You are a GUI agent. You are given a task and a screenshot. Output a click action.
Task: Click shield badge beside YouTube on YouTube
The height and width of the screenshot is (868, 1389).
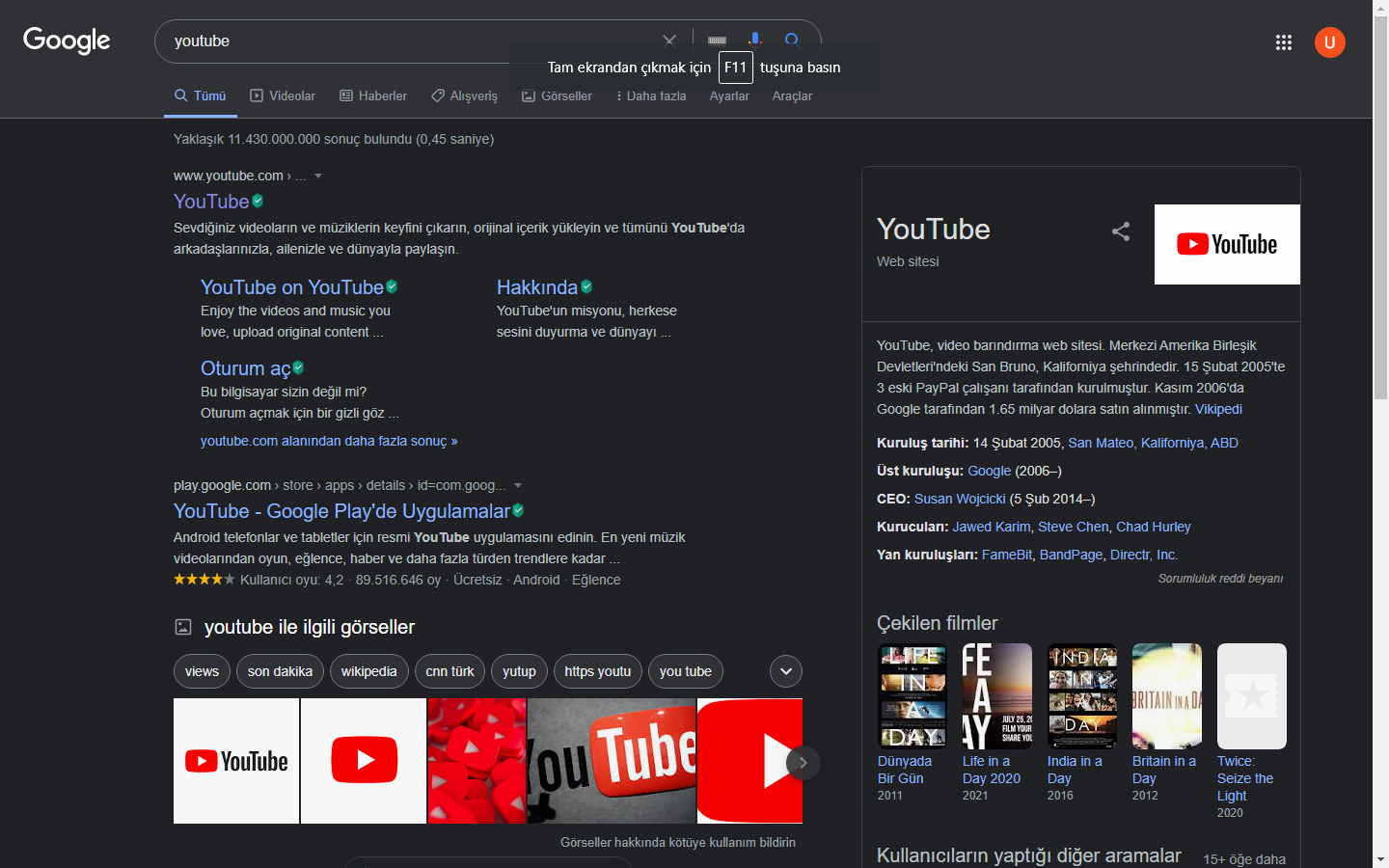(x=392, y=286)
